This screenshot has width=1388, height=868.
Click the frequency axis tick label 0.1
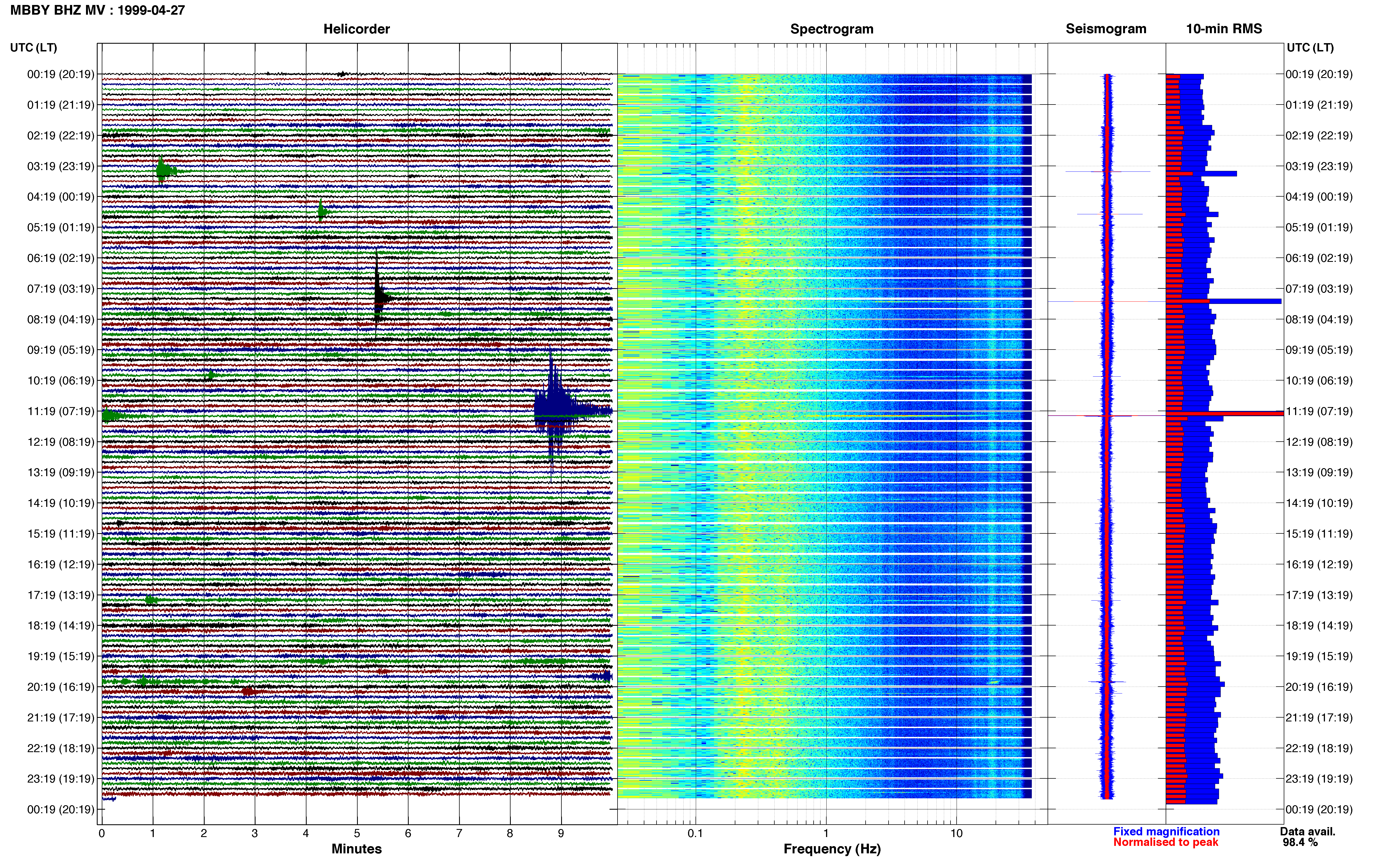coord(695,833)
